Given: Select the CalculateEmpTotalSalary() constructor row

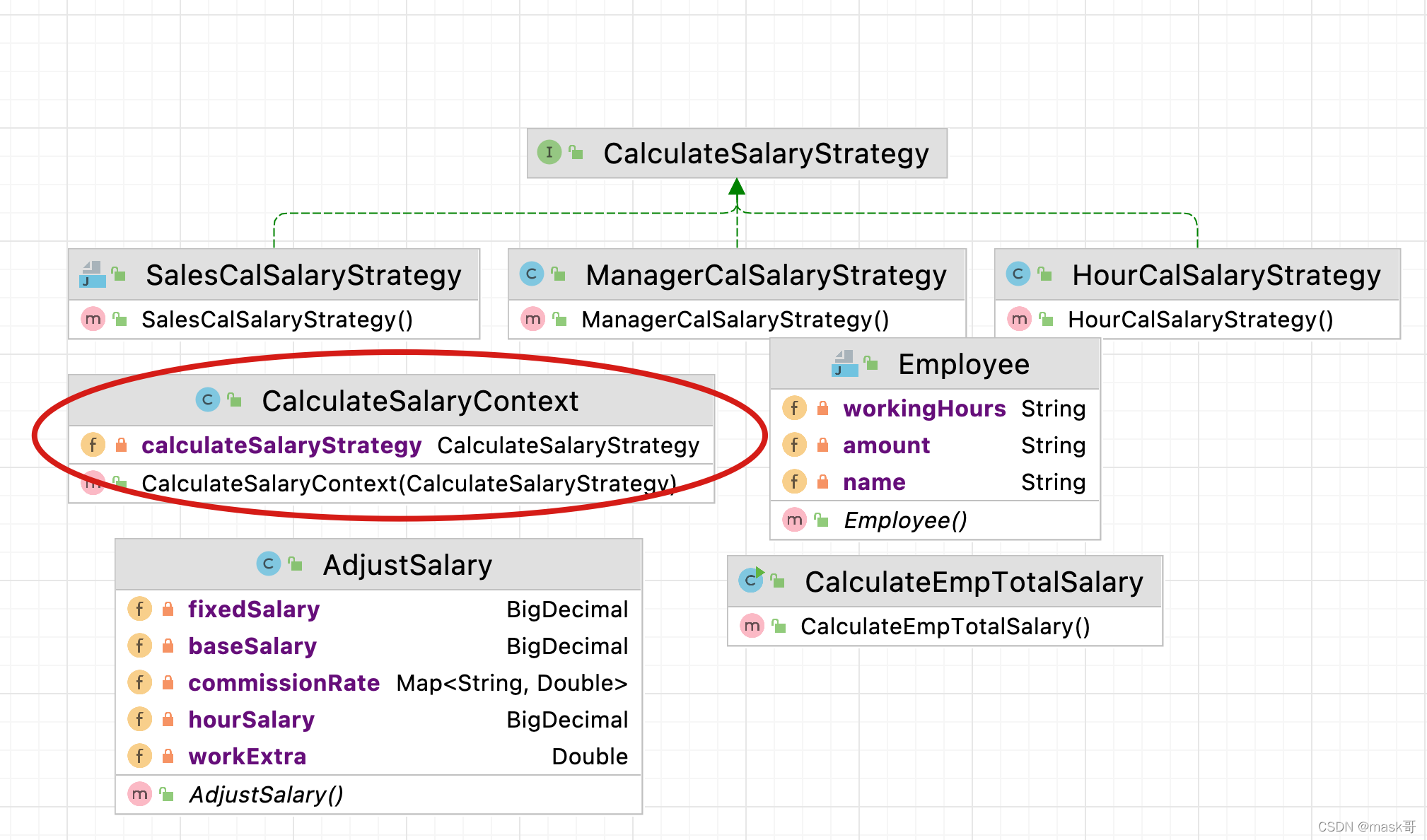Looking at the screenshot, I should click(945, 626).
